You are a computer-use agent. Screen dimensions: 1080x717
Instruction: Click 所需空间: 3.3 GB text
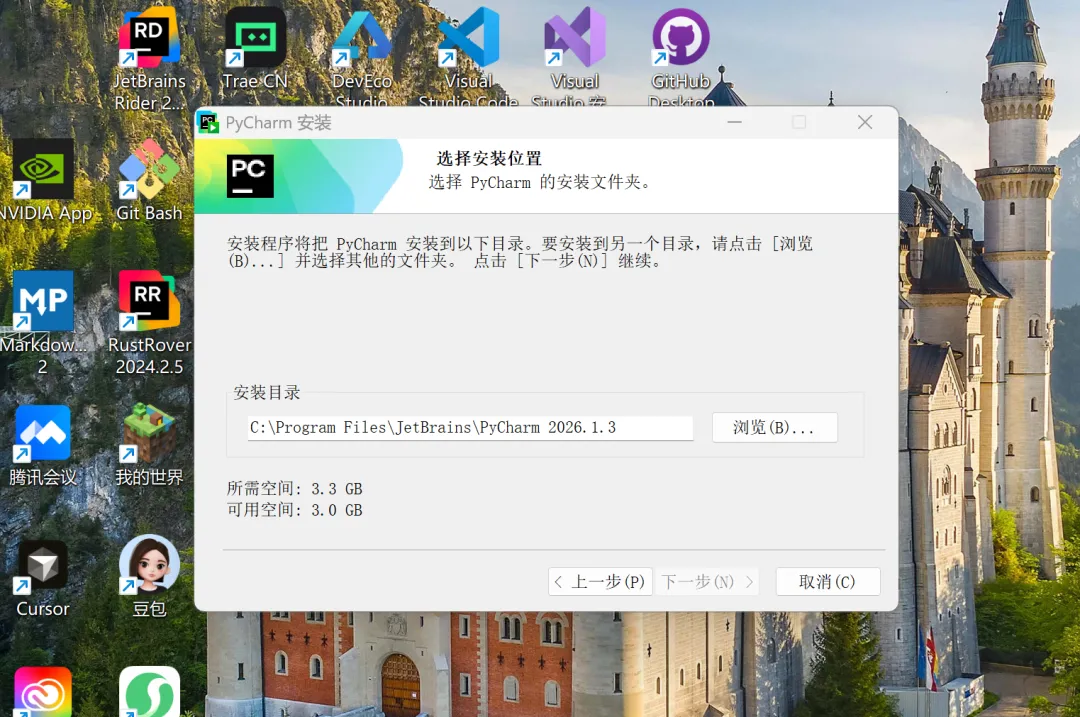295,489
